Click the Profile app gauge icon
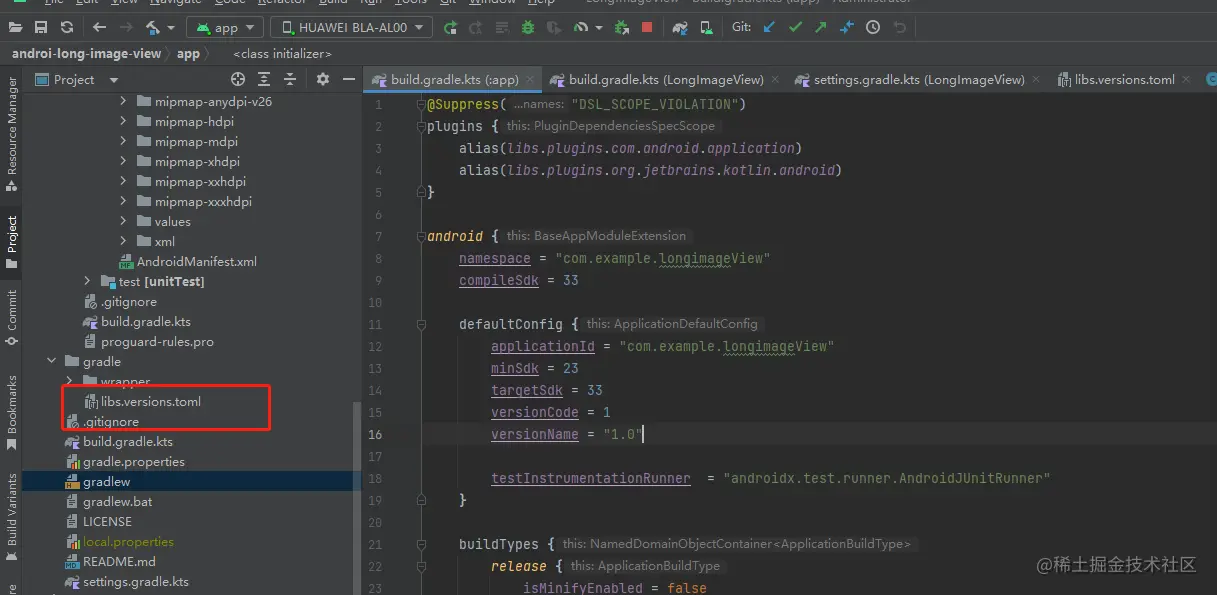The height and width of the screenshot is (595, 1217). [581, 28]
